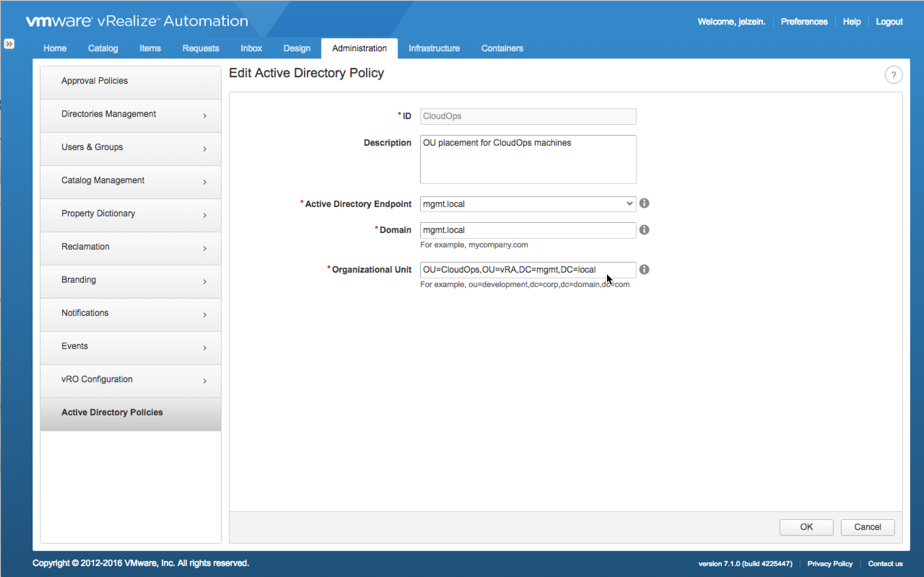
Task: Click inside the Description text area
Action: tap(527, 160)
